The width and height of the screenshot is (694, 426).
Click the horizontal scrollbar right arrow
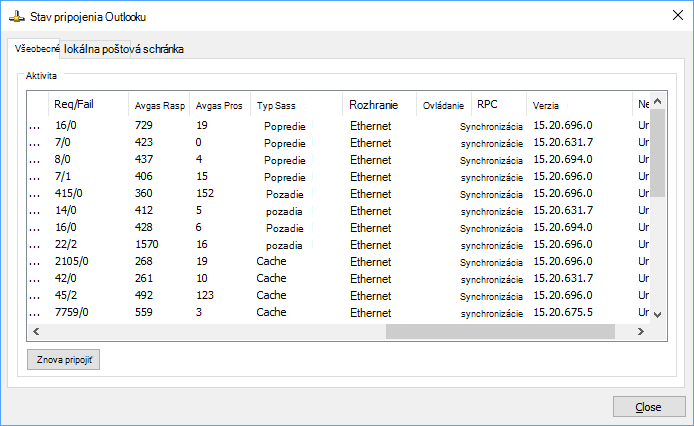pyautogui.click(x=640, y=331)
